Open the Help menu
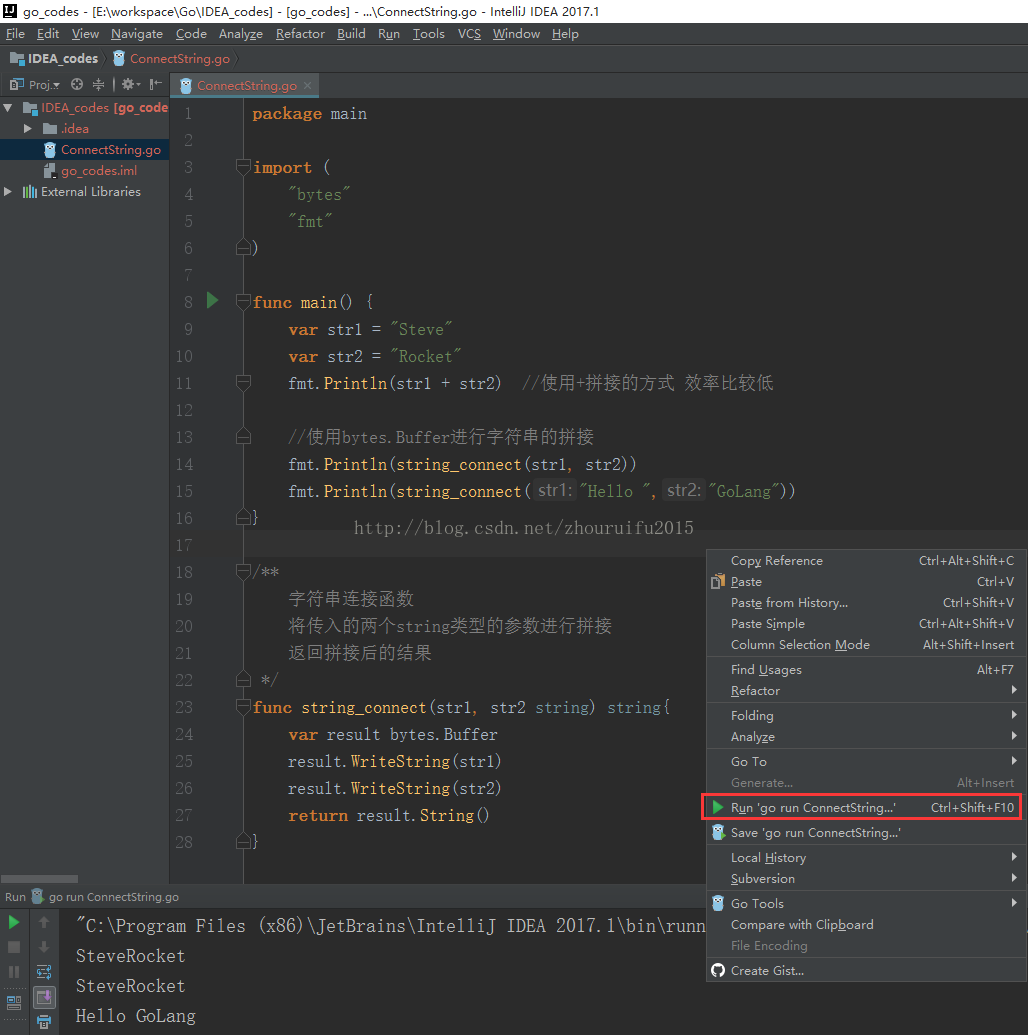 point(565,34)
